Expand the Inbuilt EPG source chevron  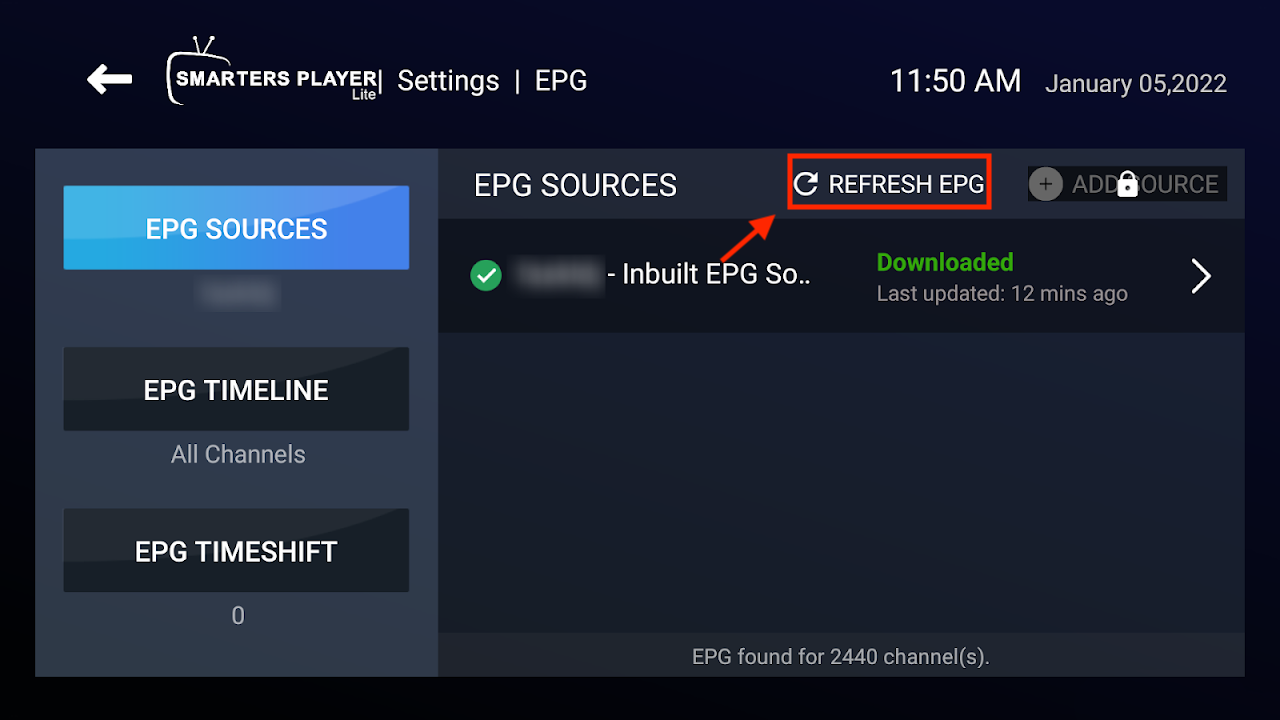(x=1201, y=276)
